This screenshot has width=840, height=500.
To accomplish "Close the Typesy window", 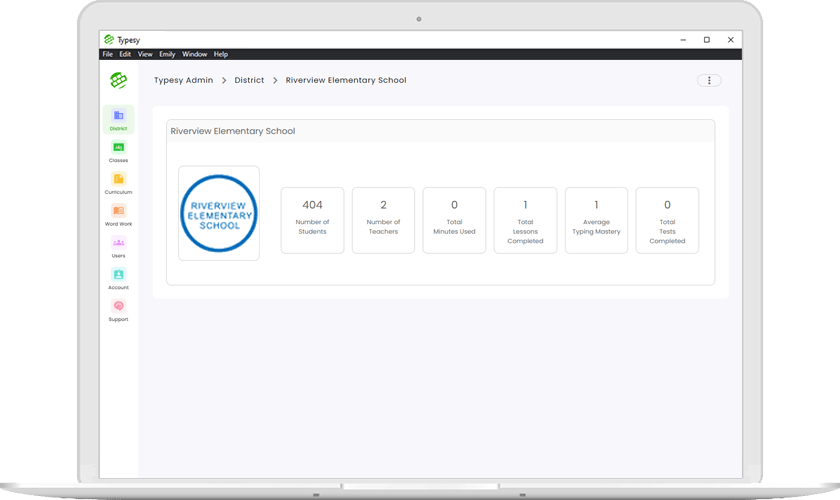I will pyautogui.click(x=731, y=40).
